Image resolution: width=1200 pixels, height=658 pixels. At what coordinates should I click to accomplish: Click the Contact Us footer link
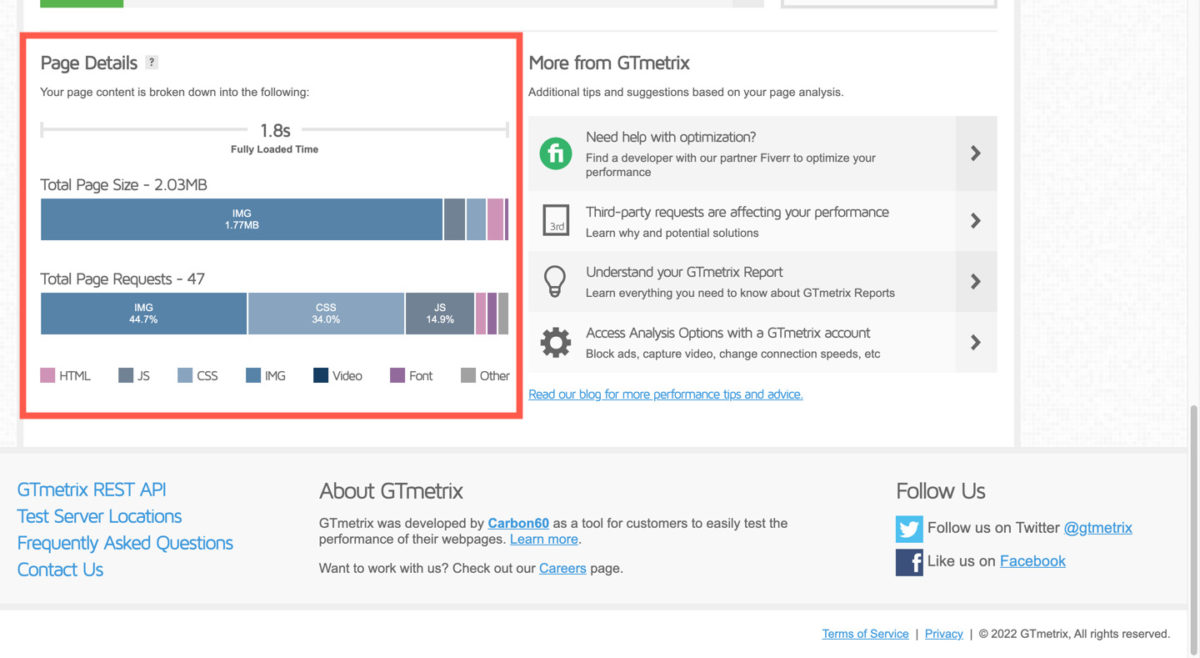(60, 570)
